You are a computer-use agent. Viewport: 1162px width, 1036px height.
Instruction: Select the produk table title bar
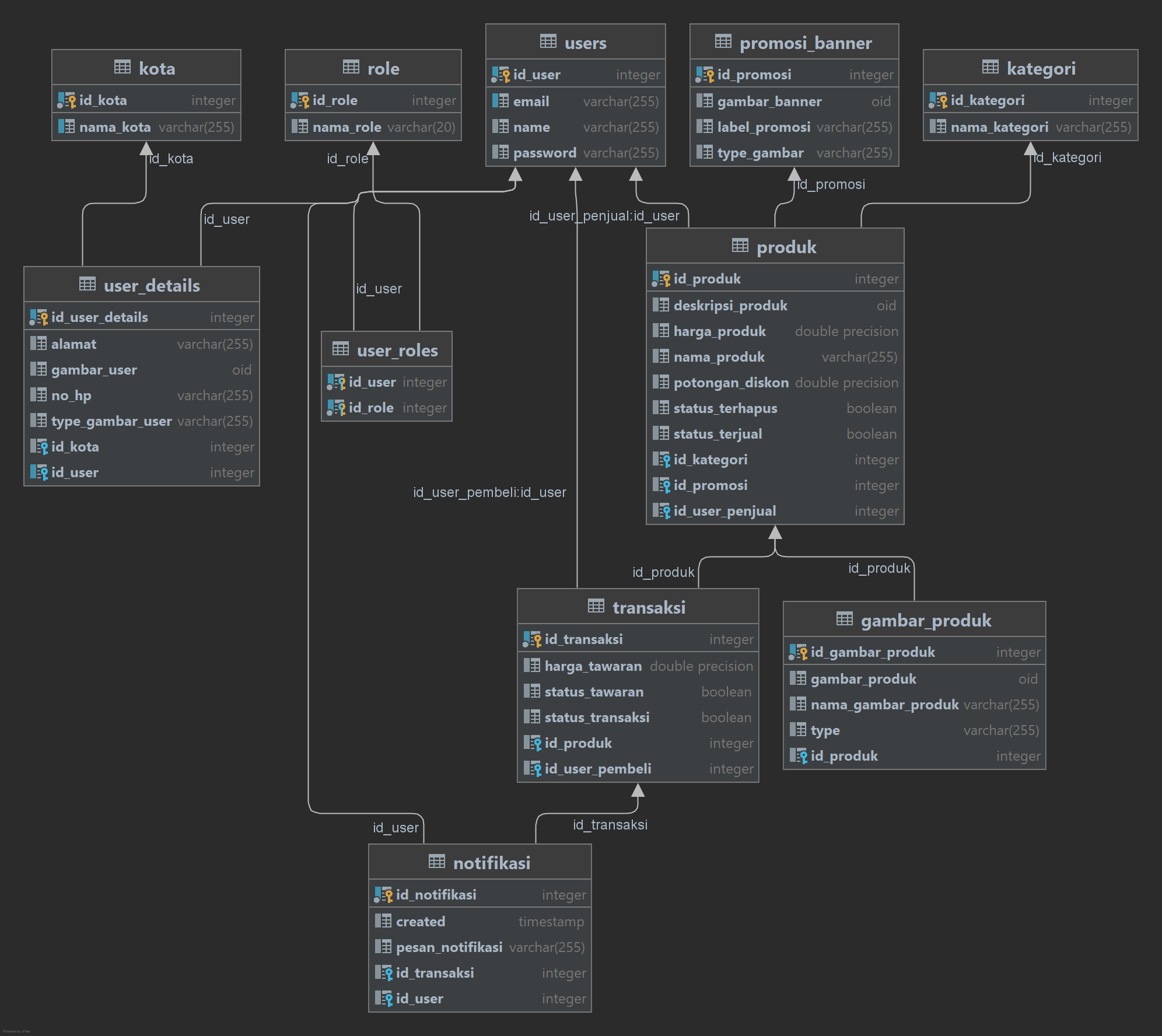[775, 246]
